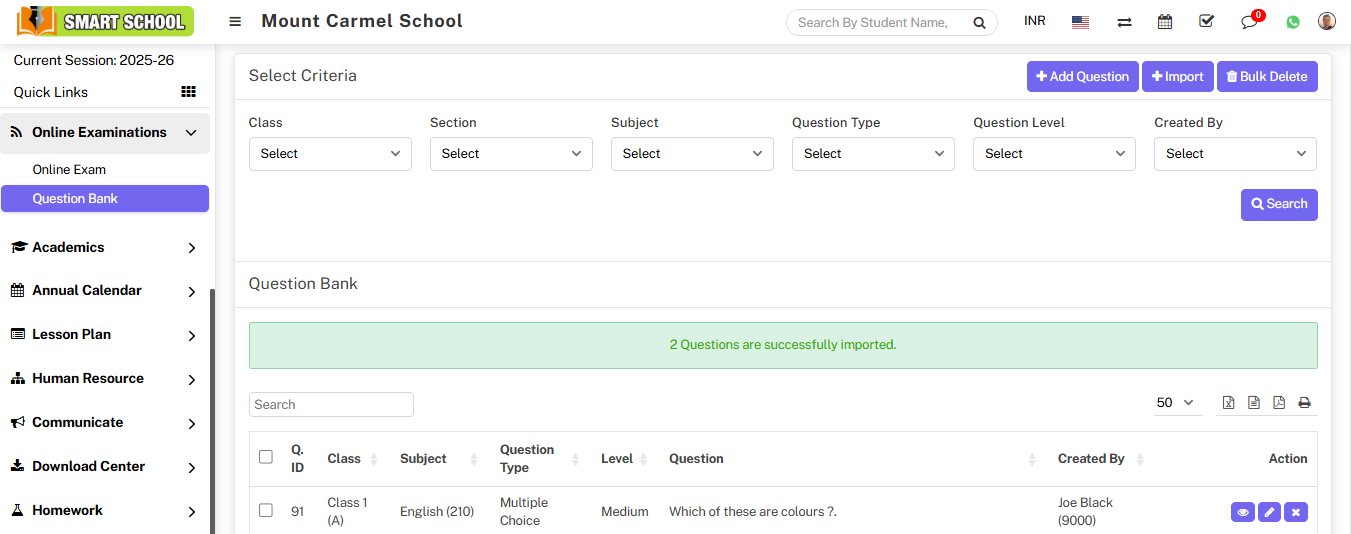Image resolution: width=1351 pixels, height=534 pixels.
Task: Open the Class dropdown
Action: click(330, 154)
